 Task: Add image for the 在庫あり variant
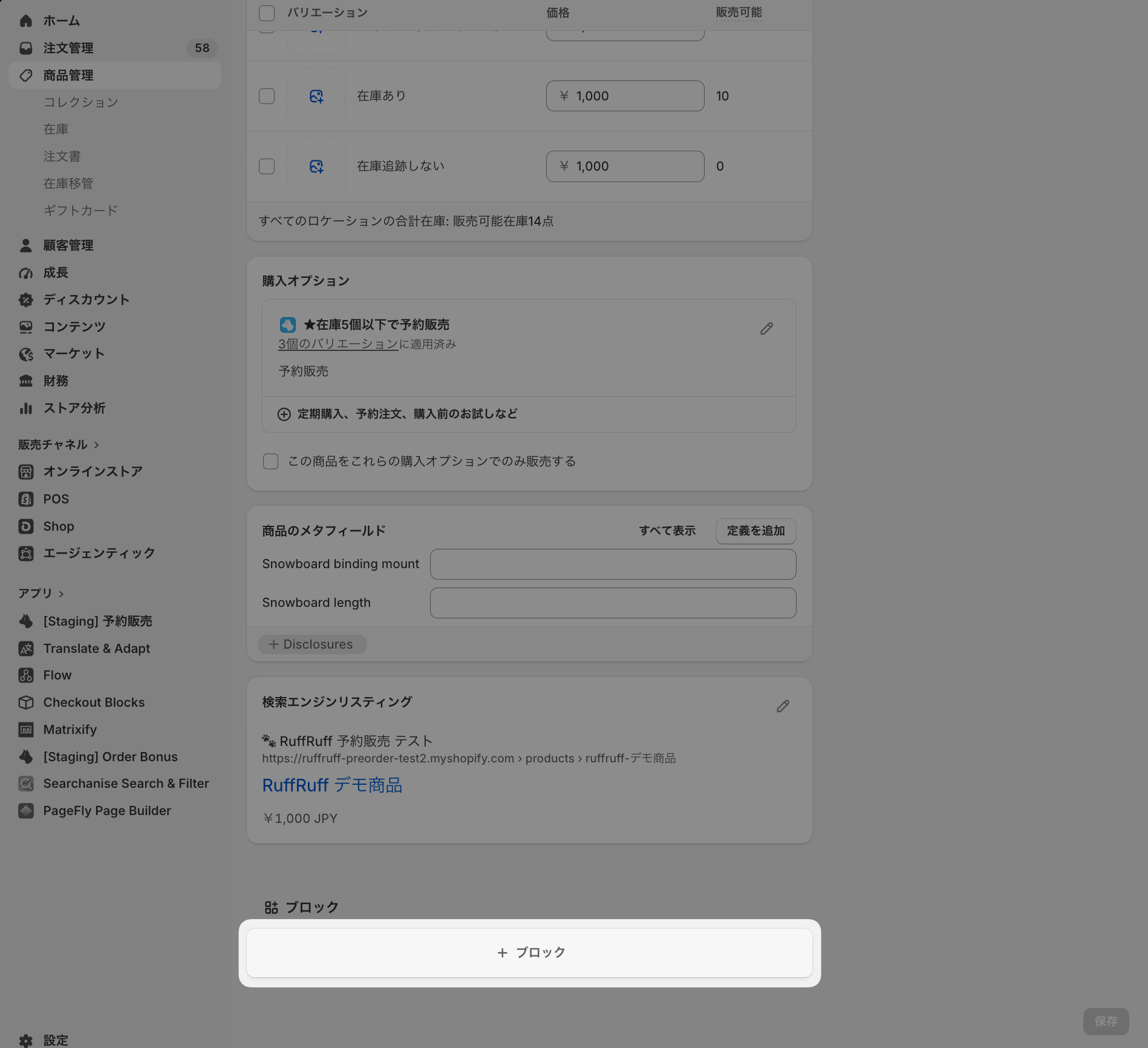(316, 96)
